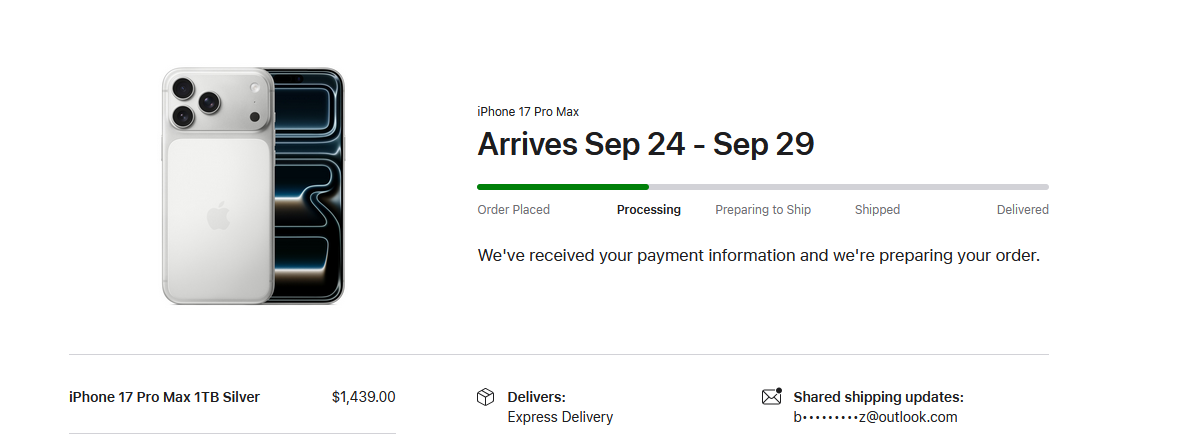This screenshot has width=1196, height=438.
Task: Select the Delivered step label
Action: (1022, 210)
